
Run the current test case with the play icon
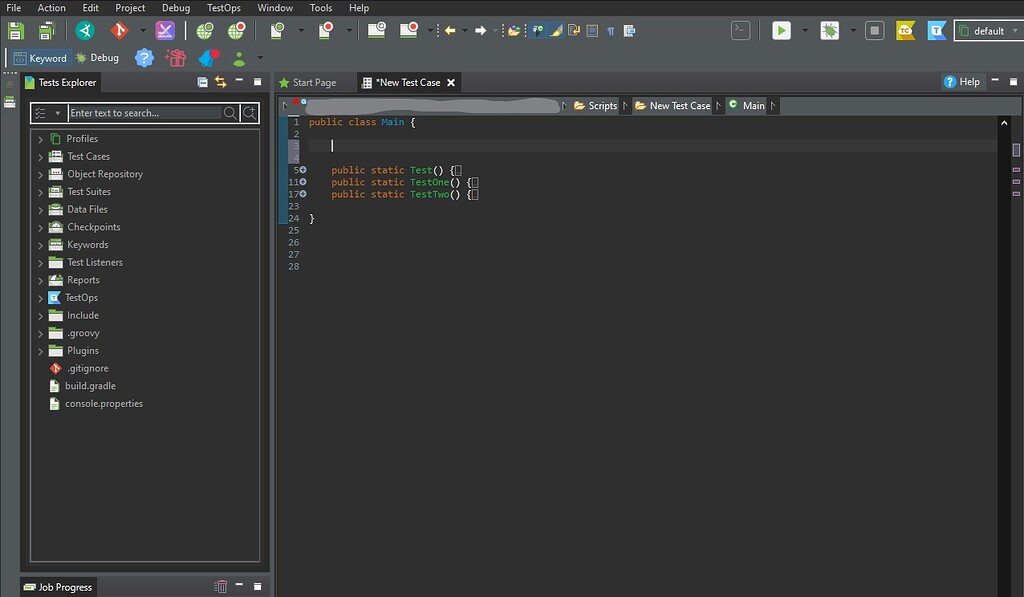pos(782,30)
